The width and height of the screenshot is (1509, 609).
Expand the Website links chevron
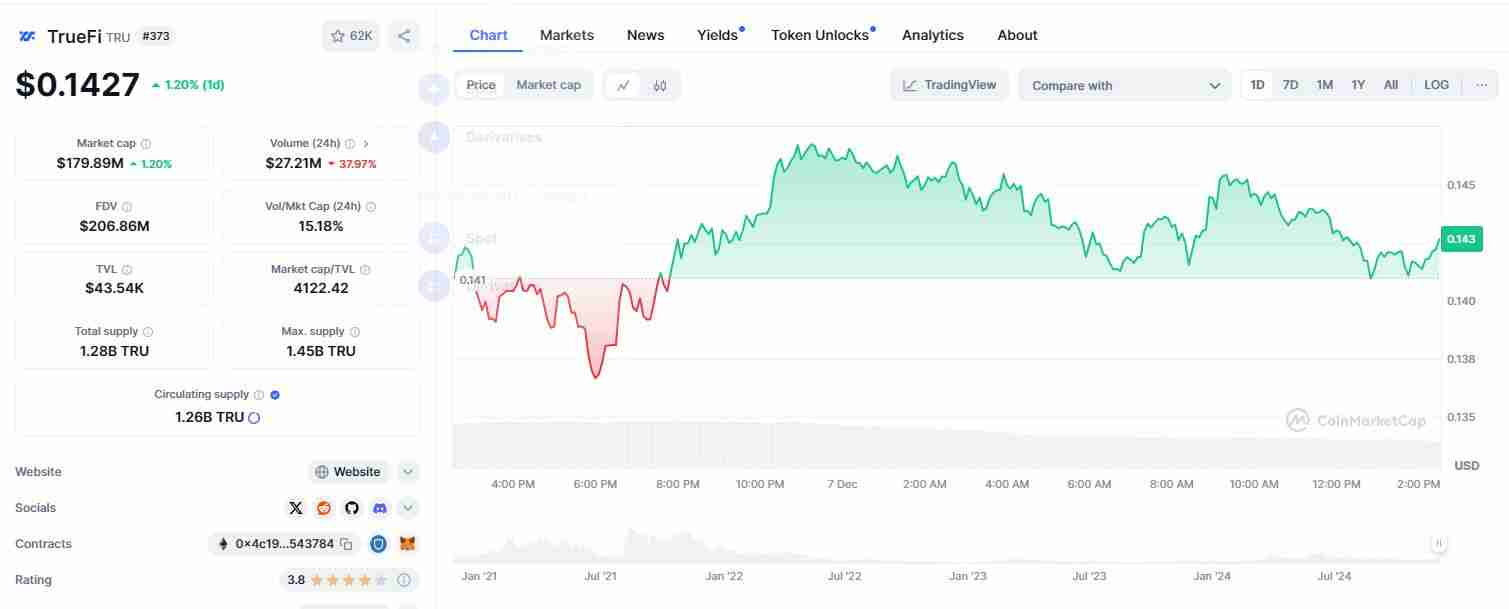408,472
